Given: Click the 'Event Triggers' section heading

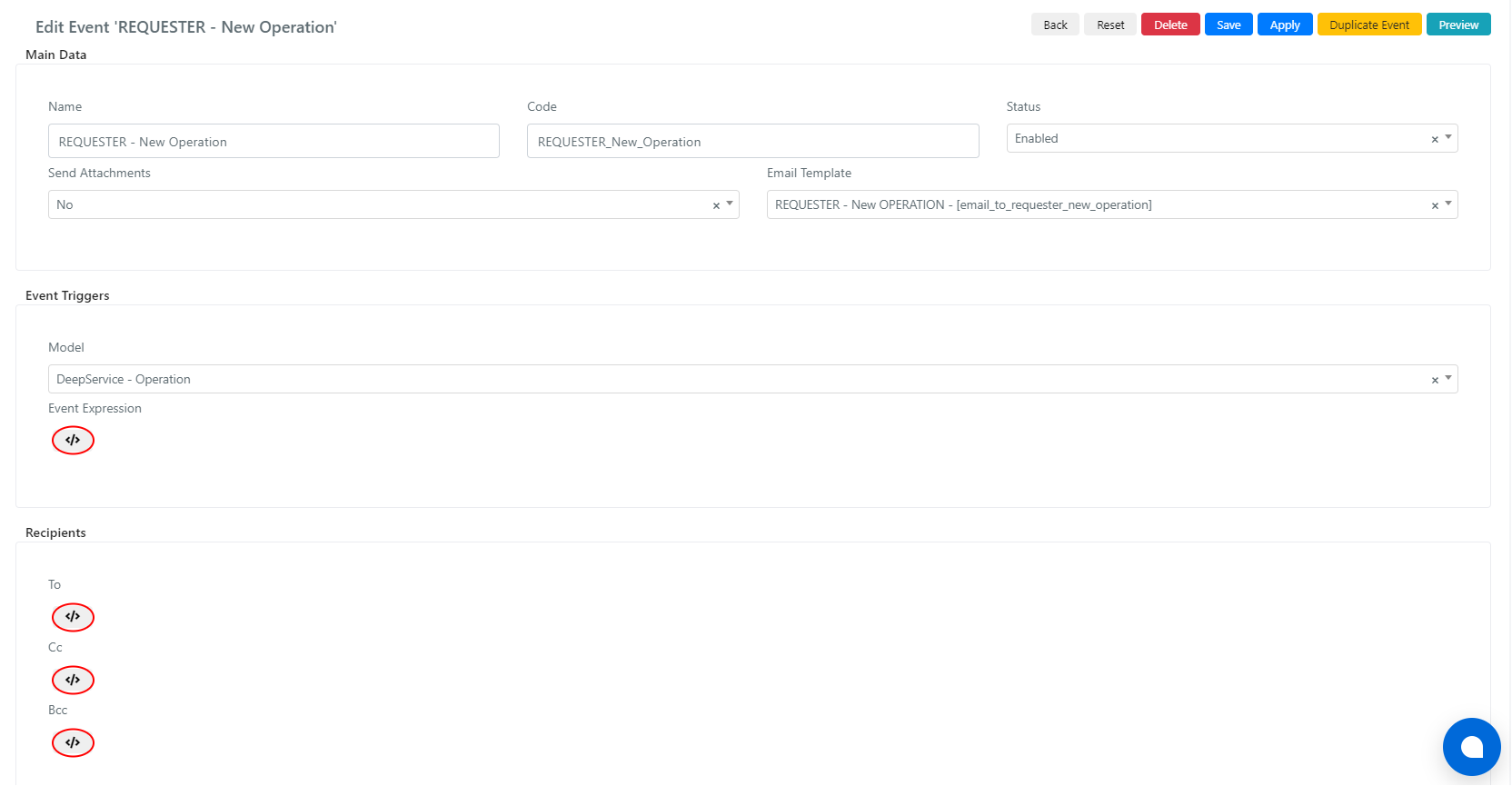Looking at the screenshot, I should (x=67, y=295).
